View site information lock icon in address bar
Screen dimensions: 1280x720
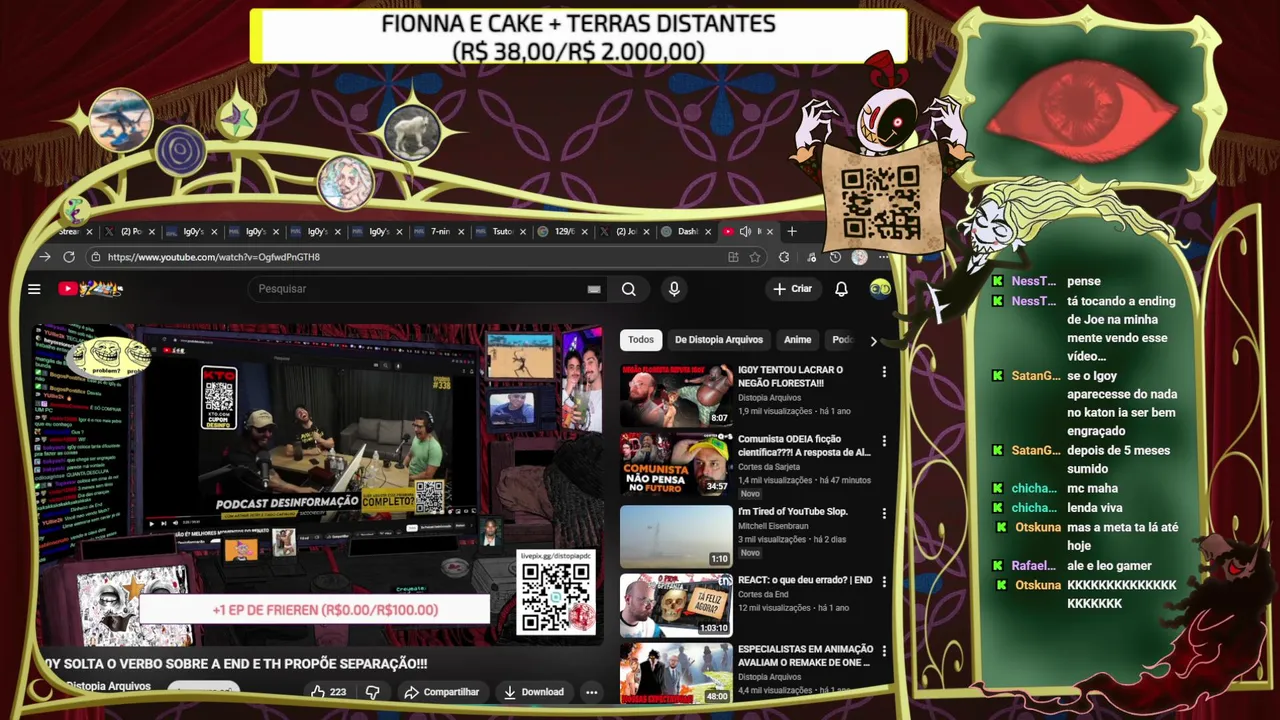[x=95, y=257]
